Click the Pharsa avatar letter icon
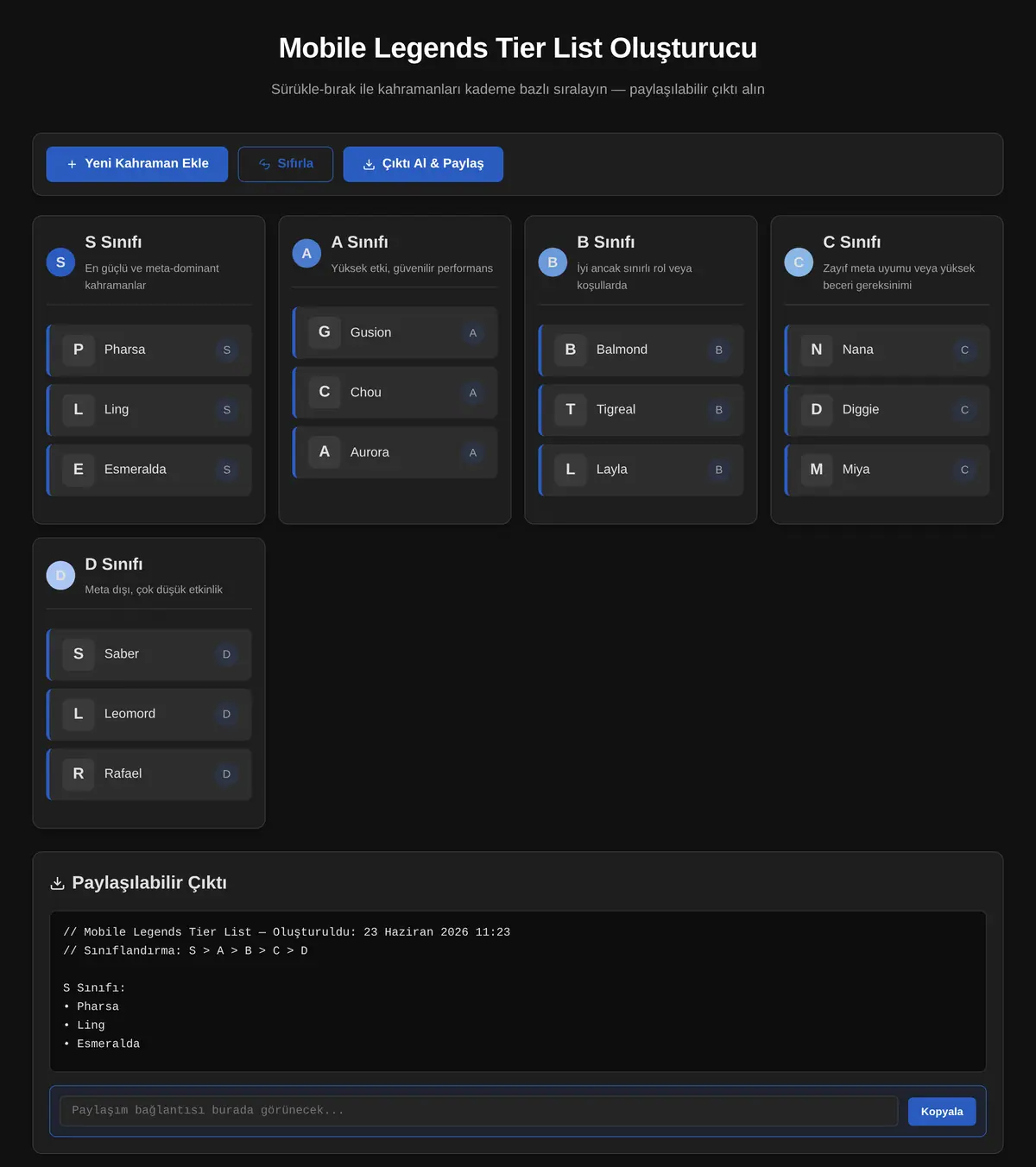The width and height of the screenshot is (1036, 1167). [79, 350]
